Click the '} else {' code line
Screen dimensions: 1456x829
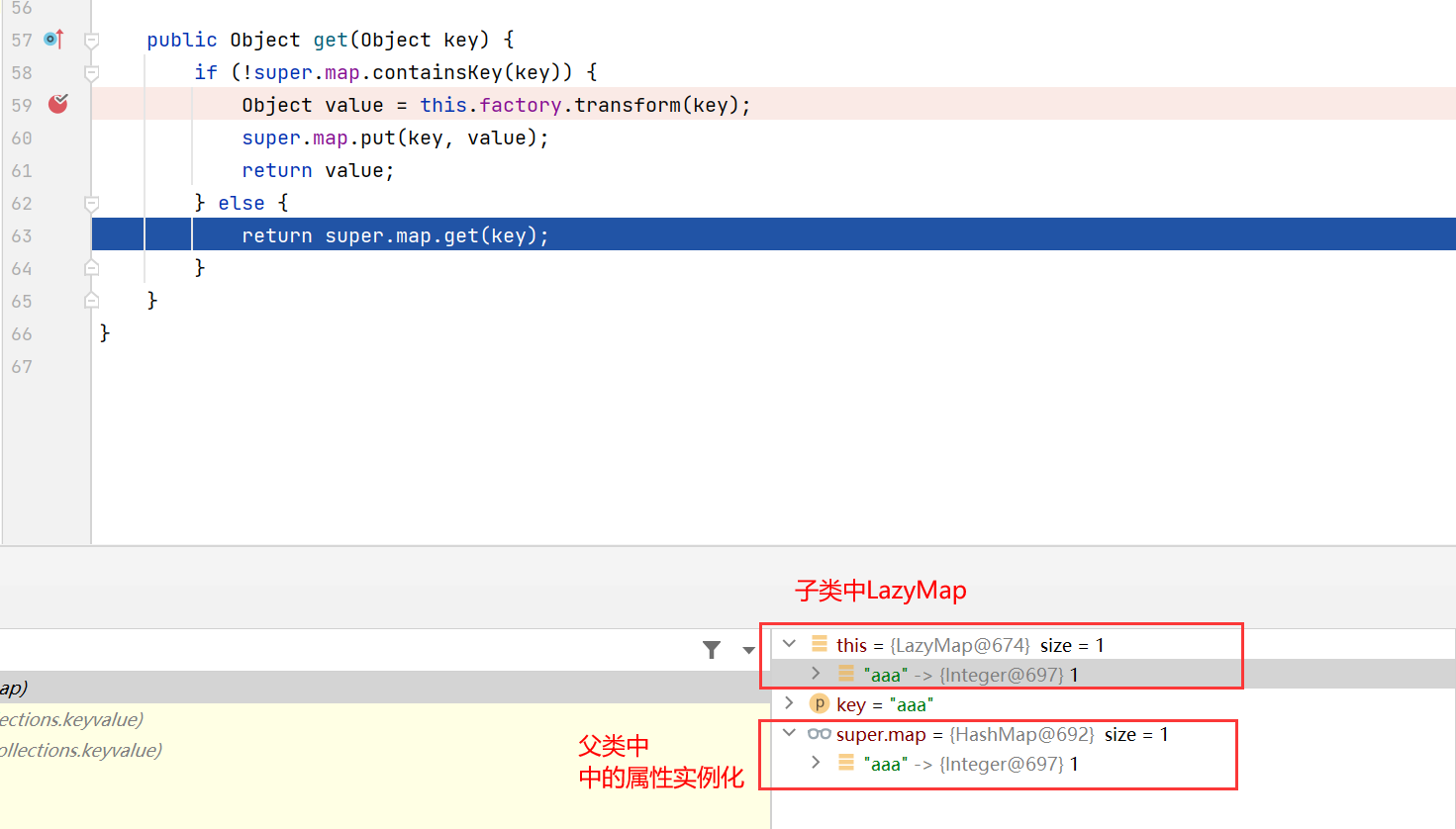pyautogui.click(x=242, y=203)
